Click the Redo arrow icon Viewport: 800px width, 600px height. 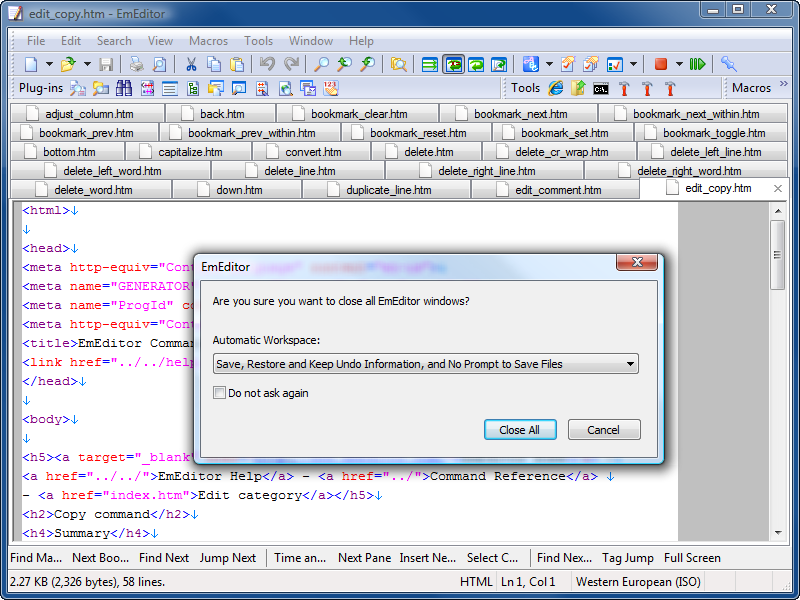291,64
